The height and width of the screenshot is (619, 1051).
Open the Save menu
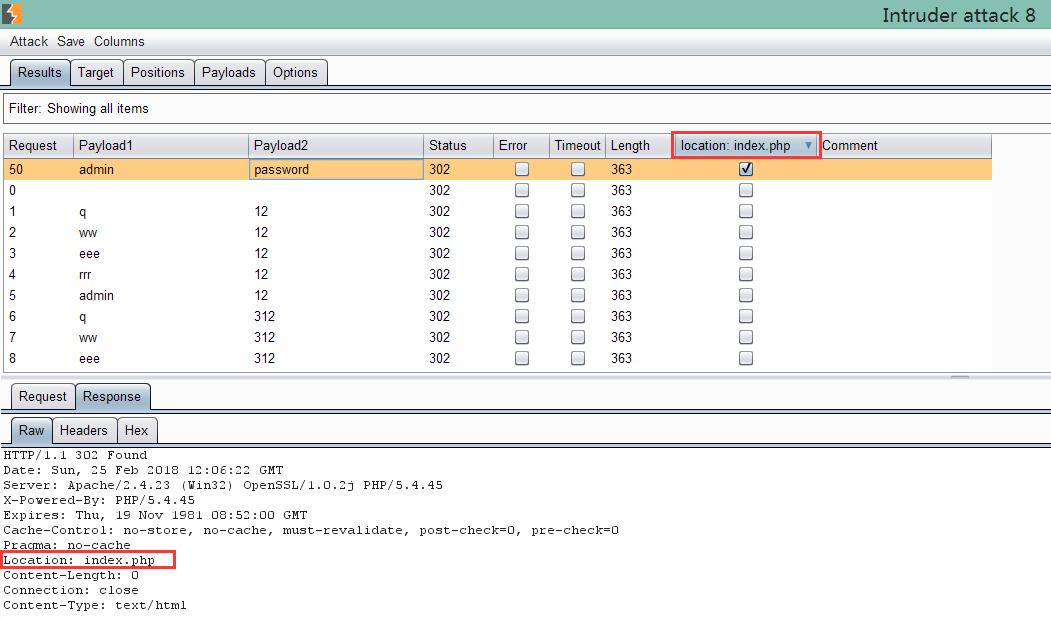[71, 41]
